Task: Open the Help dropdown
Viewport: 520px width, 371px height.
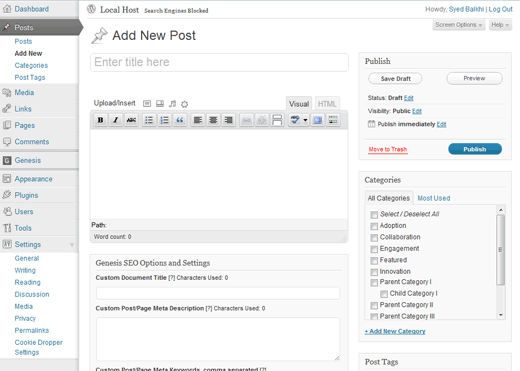Action: (500, 25)
